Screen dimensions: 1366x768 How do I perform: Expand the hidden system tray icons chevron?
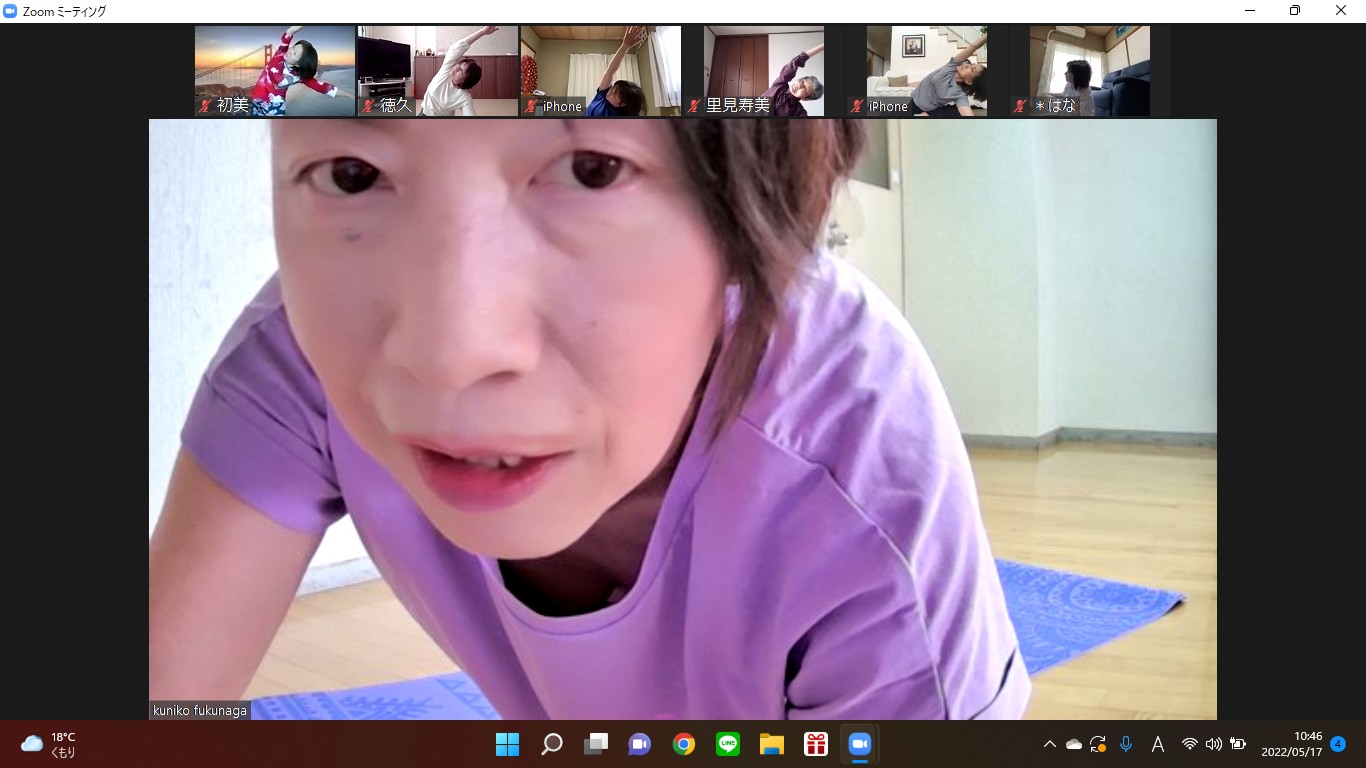1049,744
